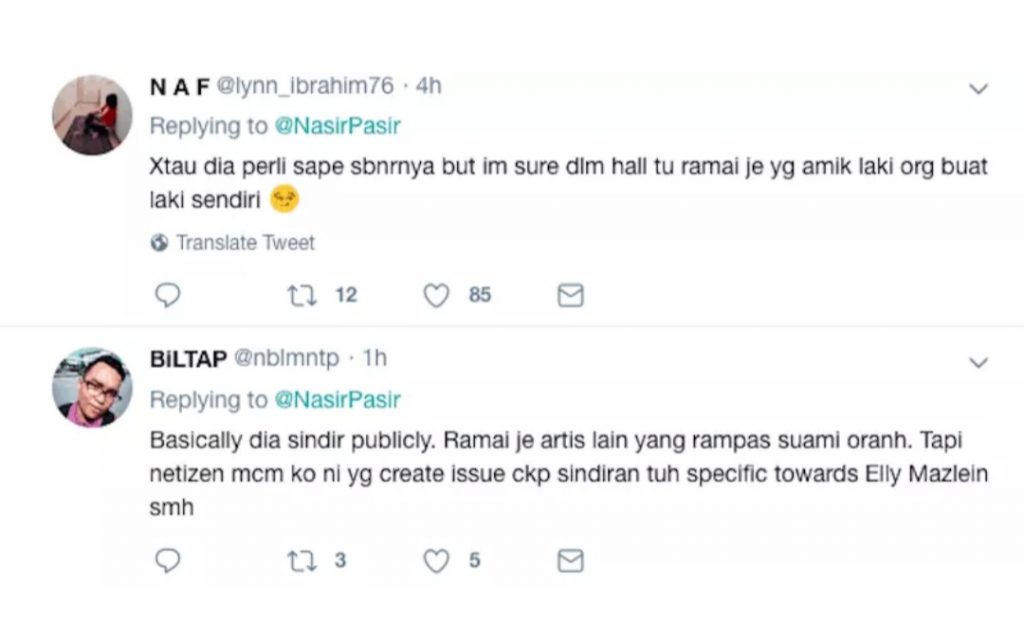Click the globe icon beside Translate Tweet
Viewport: 1024px width, 622px height.
point(159,243)
